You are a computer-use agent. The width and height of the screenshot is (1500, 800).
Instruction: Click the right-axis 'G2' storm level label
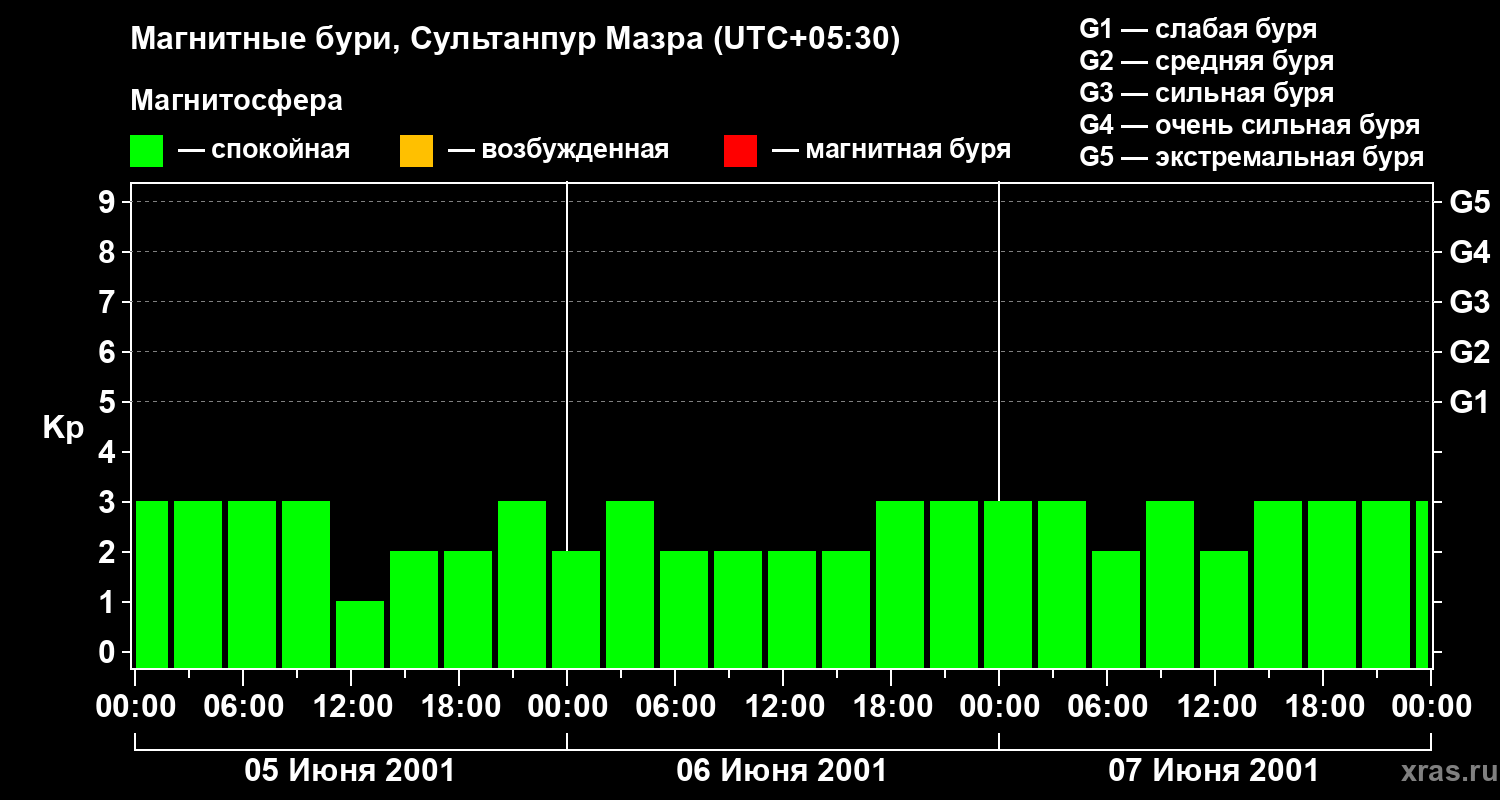coord(1470,352)
